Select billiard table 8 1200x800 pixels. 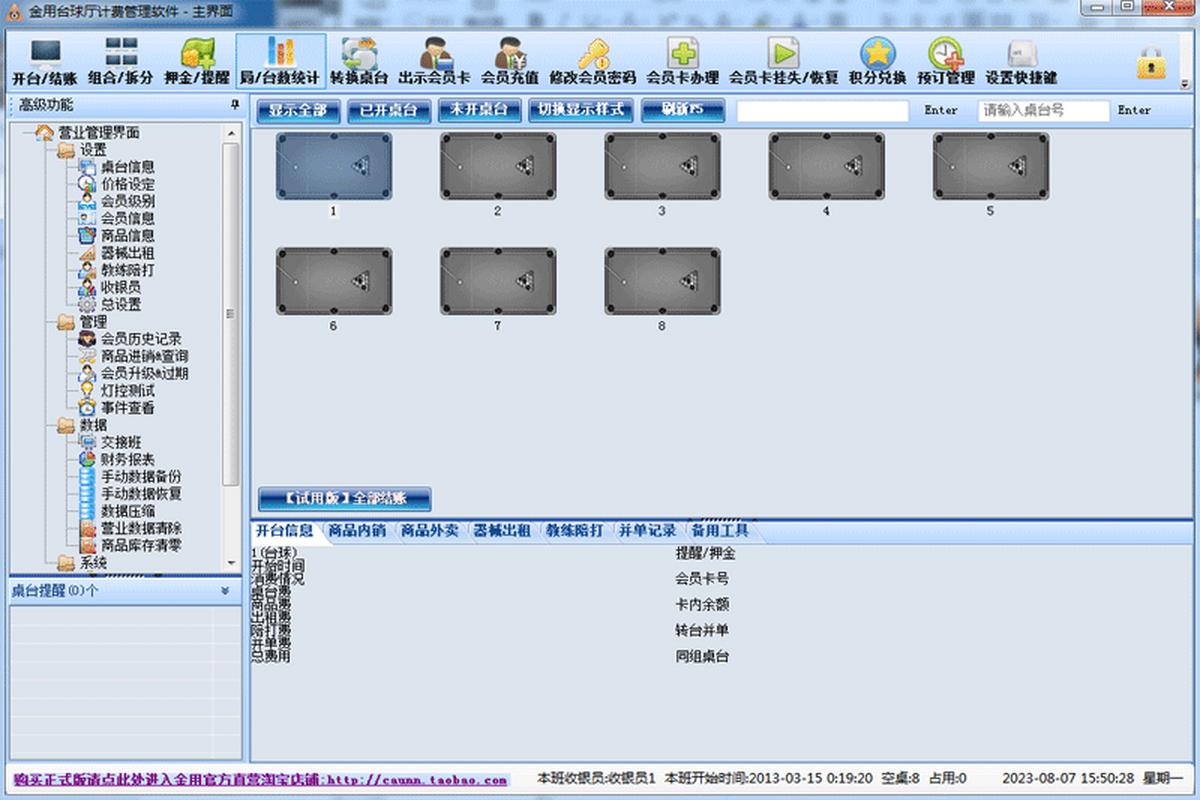pyautogui.click(x=662, y=281)
